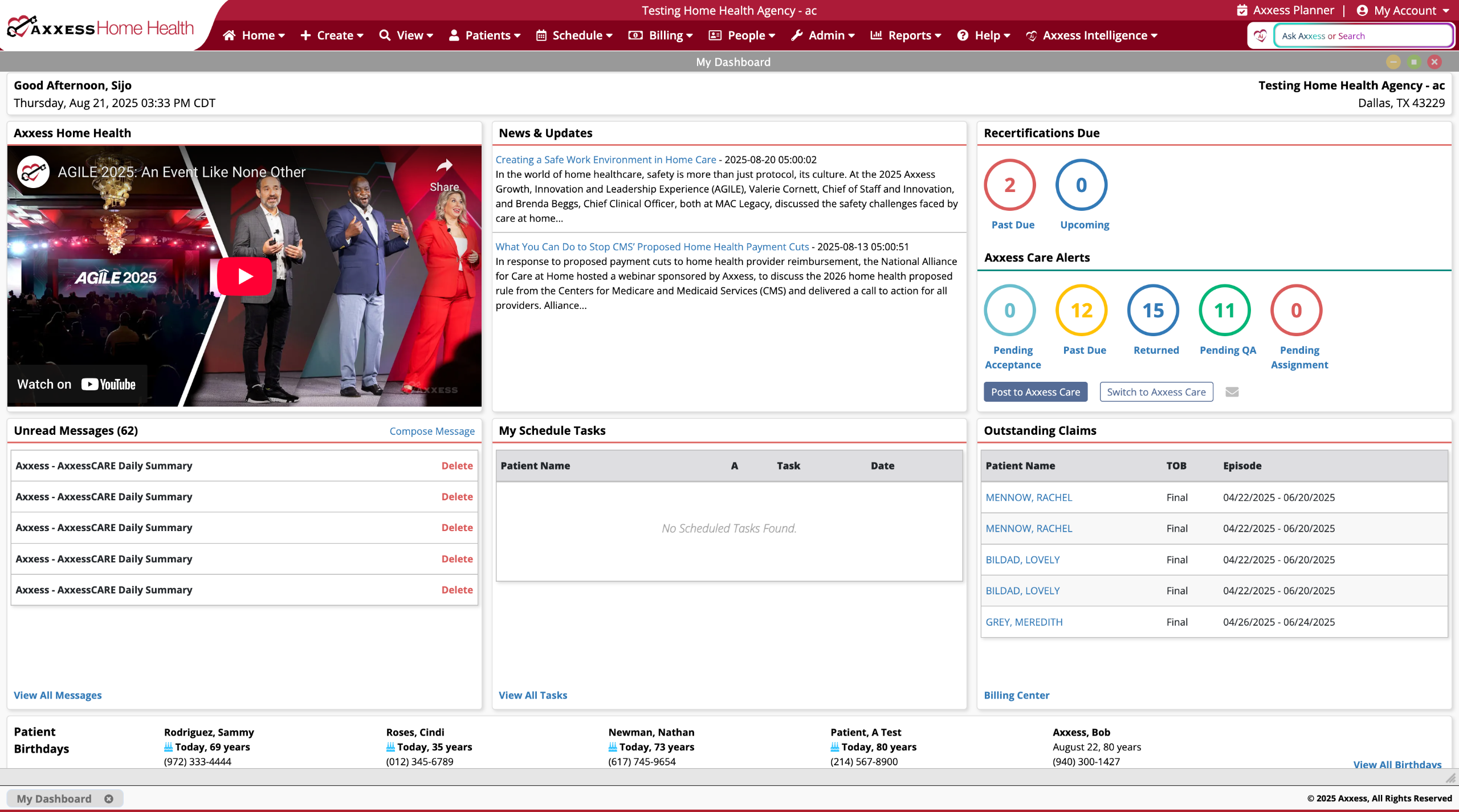
Task: Expand the Create menu
Action: tap(332, 35)
